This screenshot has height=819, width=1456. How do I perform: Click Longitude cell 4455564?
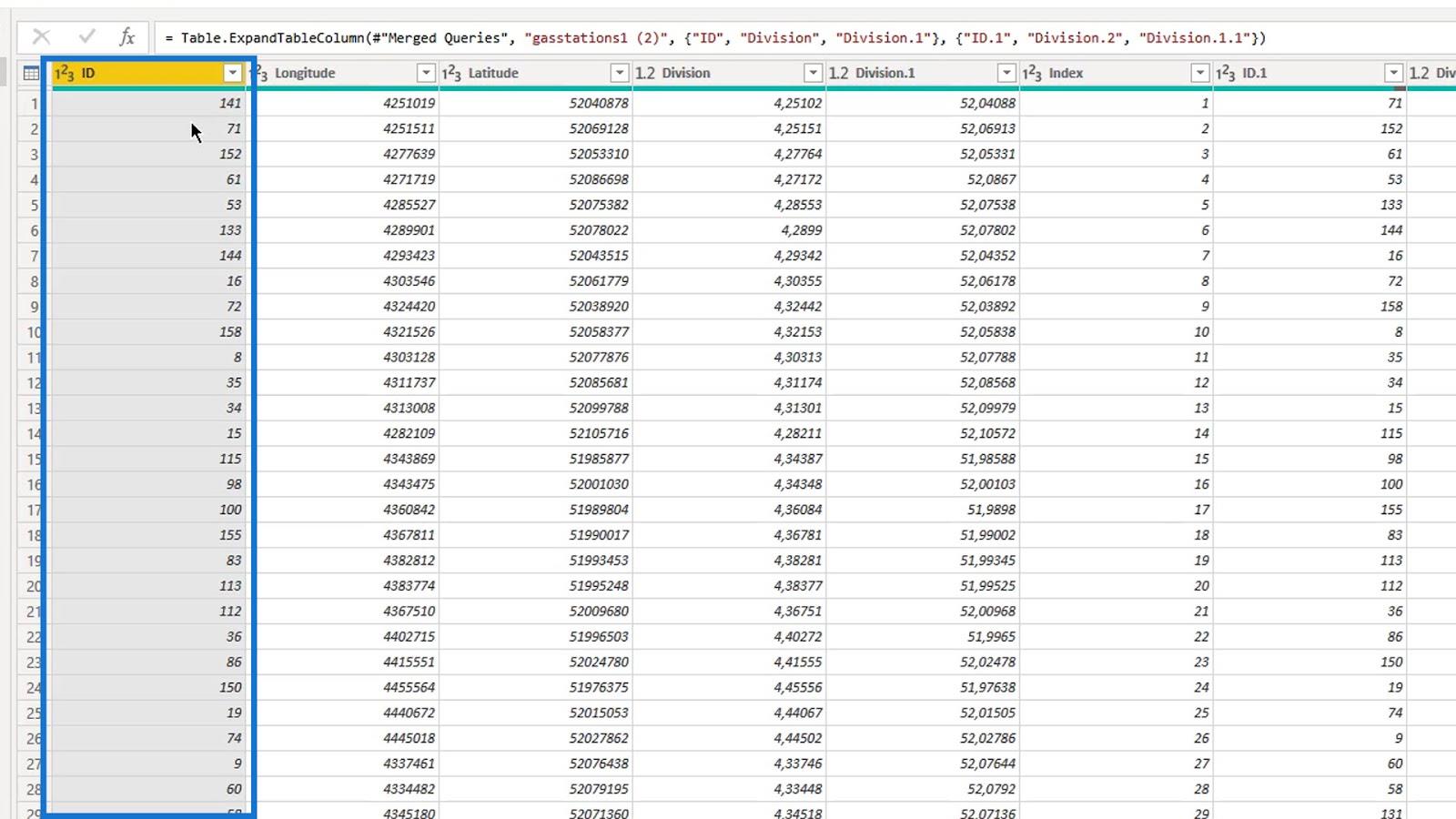(x=342, y=687)
